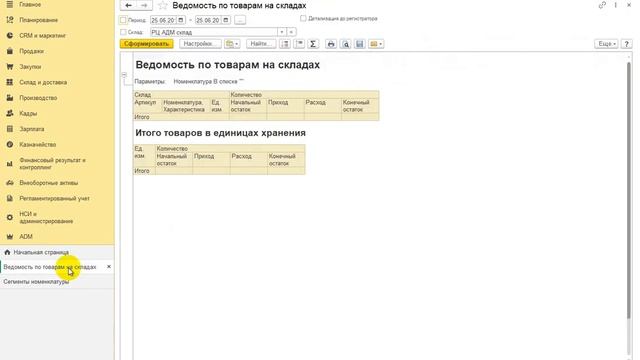The height and width of the screenshot is (360, 640).
Task: Select the Артикул header cell
Action: click(x=147, y=106)
